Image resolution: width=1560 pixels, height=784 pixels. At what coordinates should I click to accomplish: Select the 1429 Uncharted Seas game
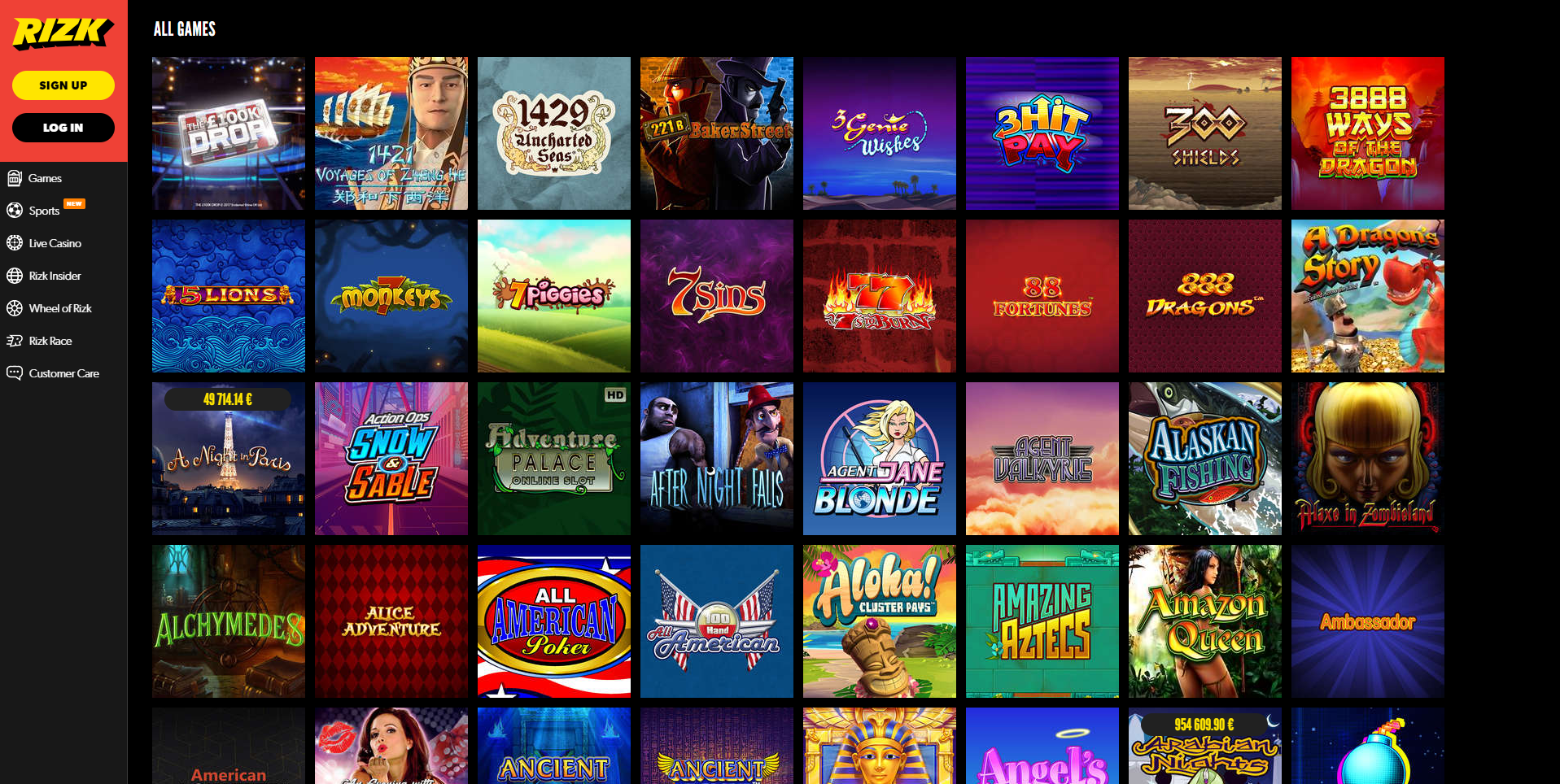554,133
